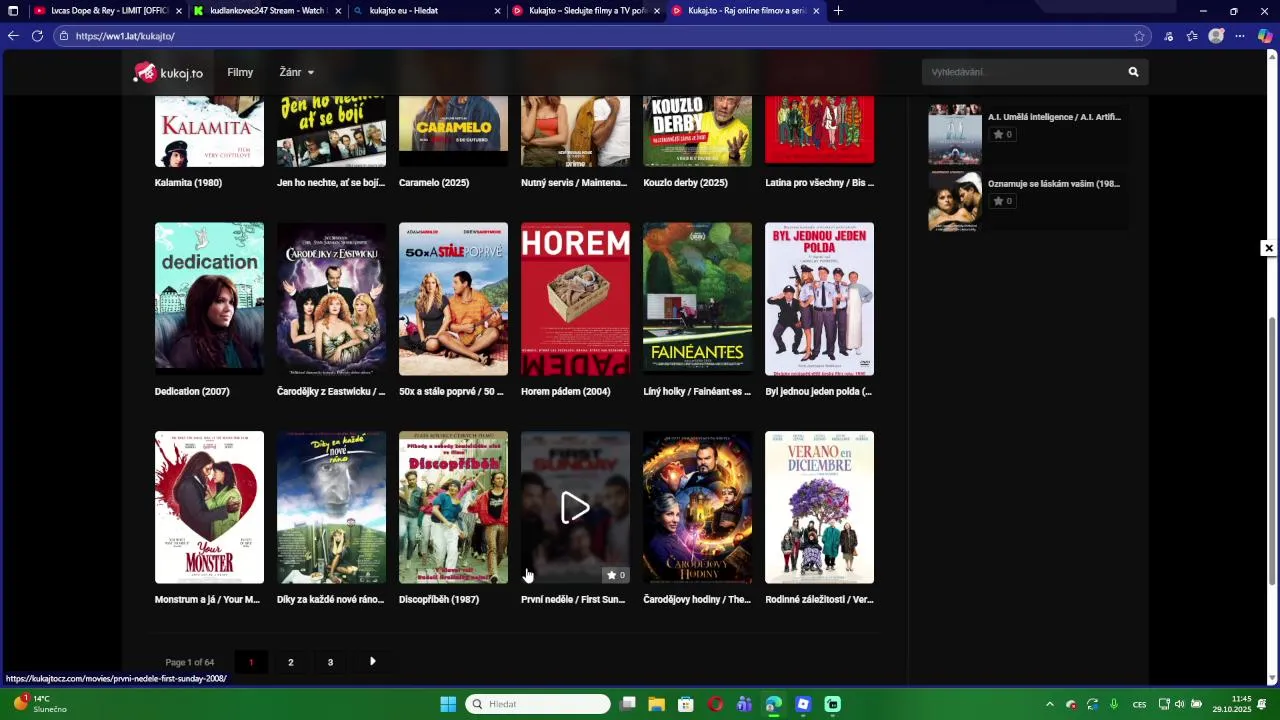Close the side ad panel with X
The image size is (1280, 720).
1269,248
